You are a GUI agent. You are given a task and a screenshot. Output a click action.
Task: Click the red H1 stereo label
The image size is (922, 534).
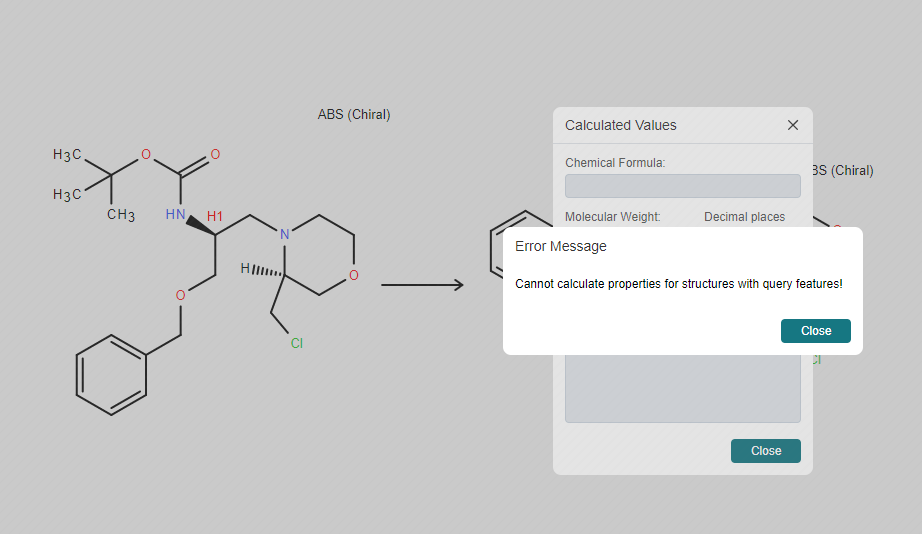pos(215,216)
